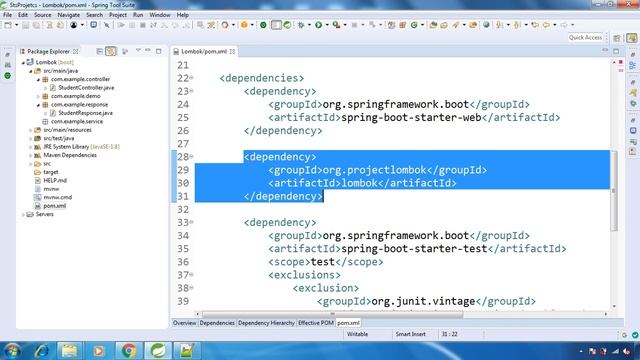Expand the Maven Dependencies node
The image size is (640, 360).
click(31, 156)
